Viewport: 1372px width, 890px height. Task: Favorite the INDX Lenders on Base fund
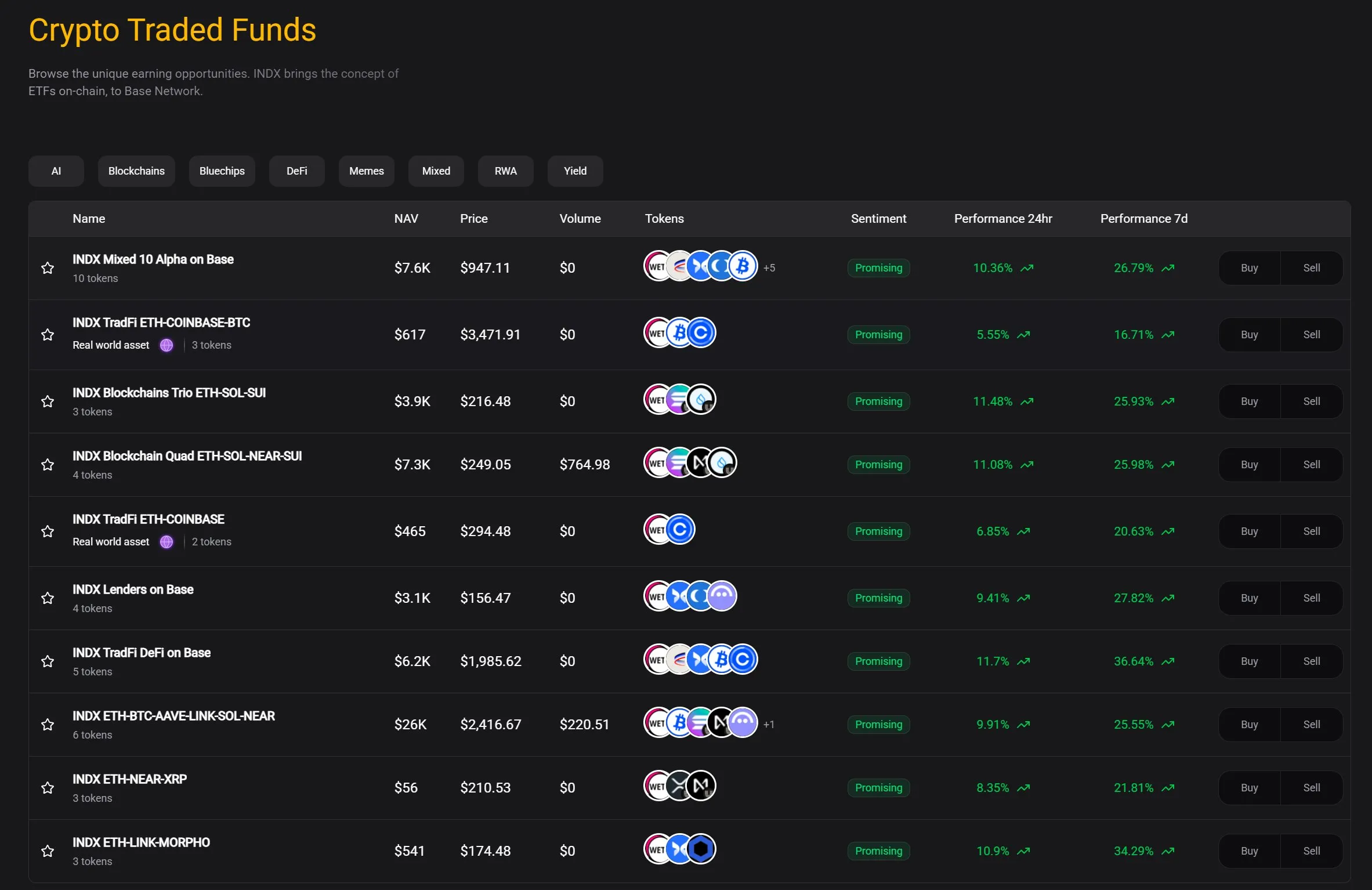tap(48, 598)
